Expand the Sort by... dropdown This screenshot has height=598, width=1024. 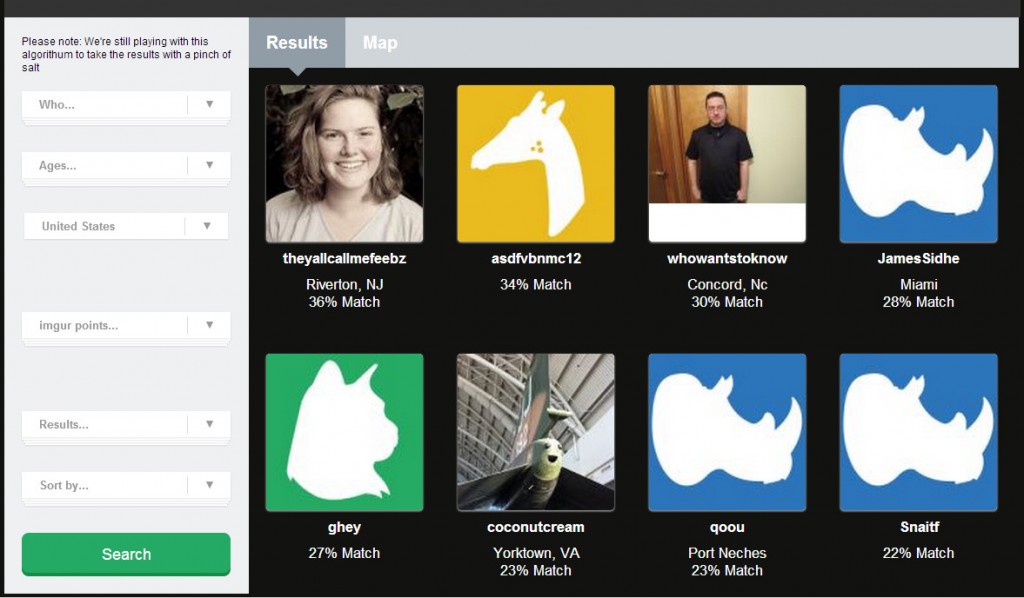(x=126, y=485)
